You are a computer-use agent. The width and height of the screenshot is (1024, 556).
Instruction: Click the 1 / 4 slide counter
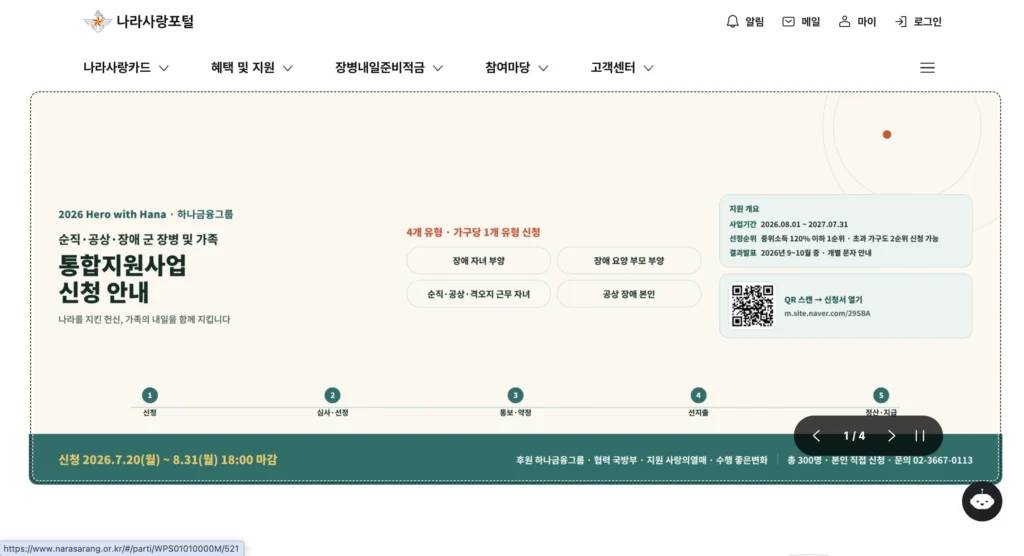[x=854, y=436]
